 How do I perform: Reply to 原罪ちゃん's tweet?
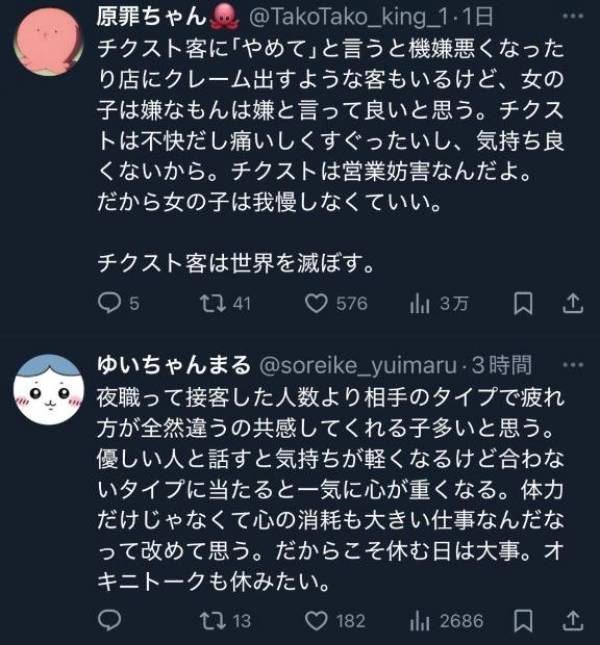tap(109, 303)
